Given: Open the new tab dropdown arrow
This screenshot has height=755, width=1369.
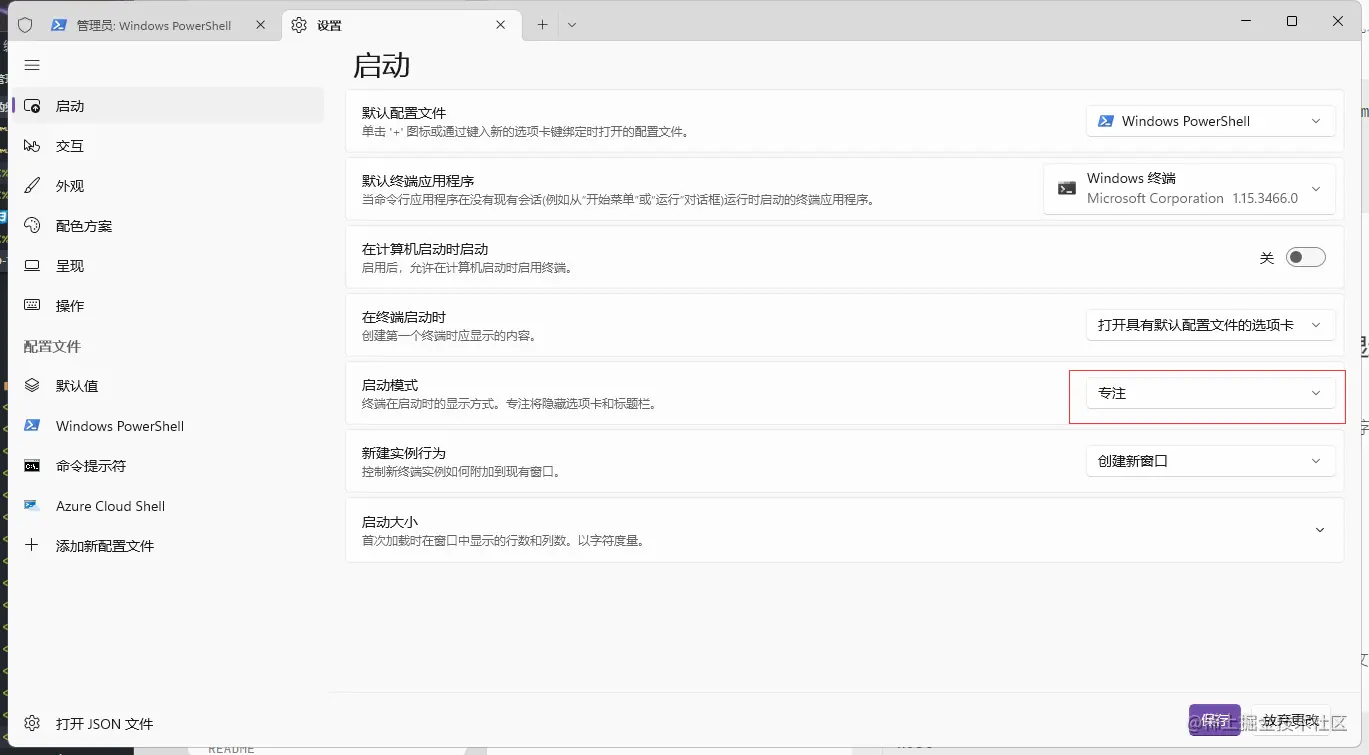Looking at the screenshot, I should 572,23.
